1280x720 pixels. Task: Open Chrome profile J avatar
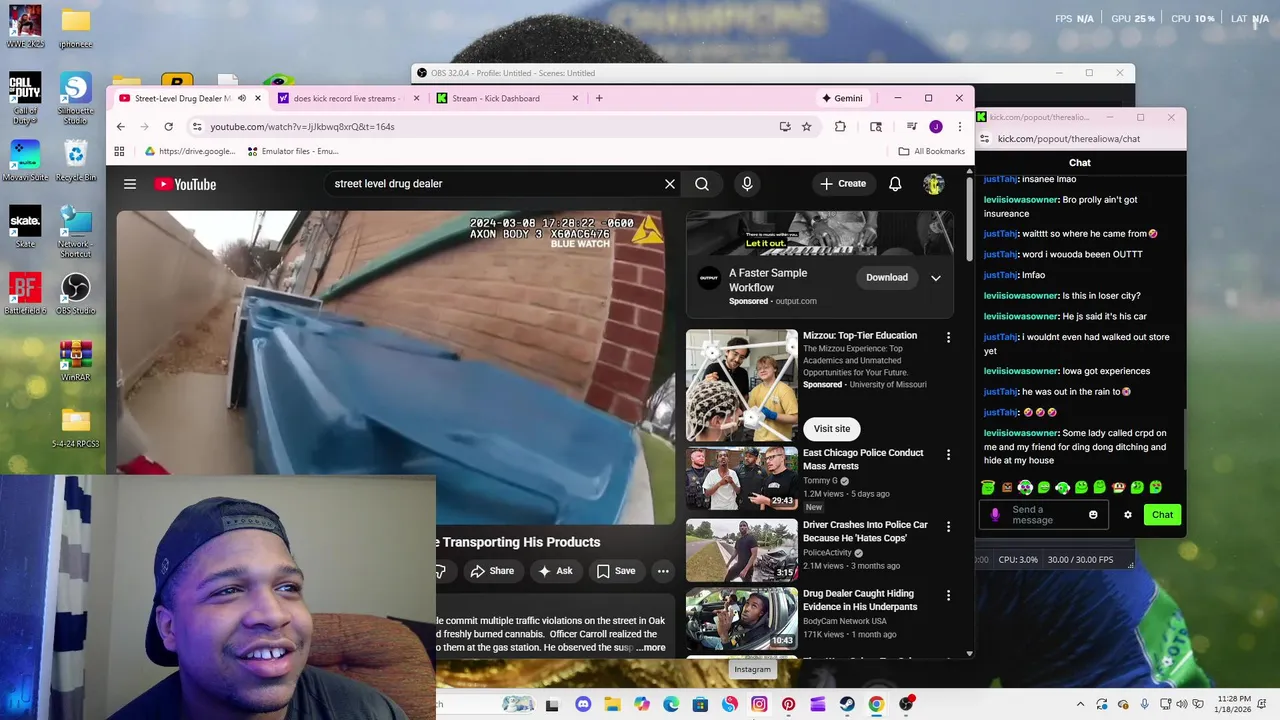coord(936,127)
